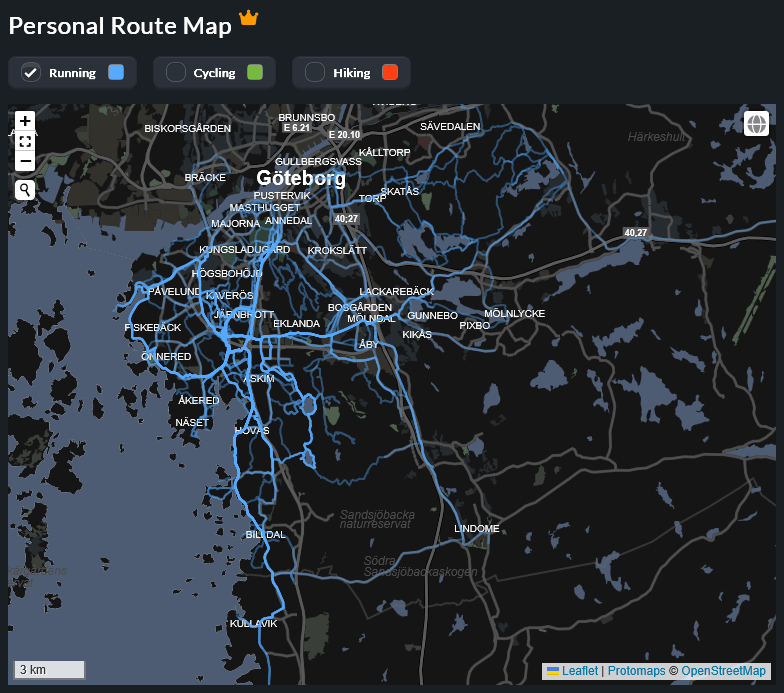Enable the Hiking checkbox
Screen dimensions: 784x693
coord(314,72)
